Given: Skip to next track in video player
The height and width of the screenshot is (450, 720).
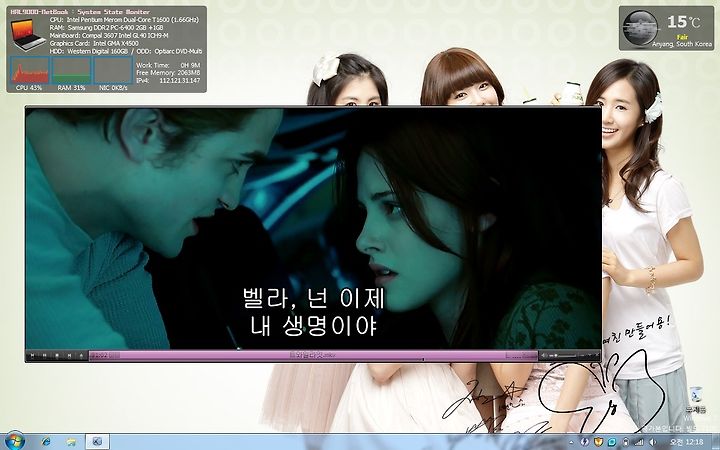Looking at the screenshot, I should point(69,355).
